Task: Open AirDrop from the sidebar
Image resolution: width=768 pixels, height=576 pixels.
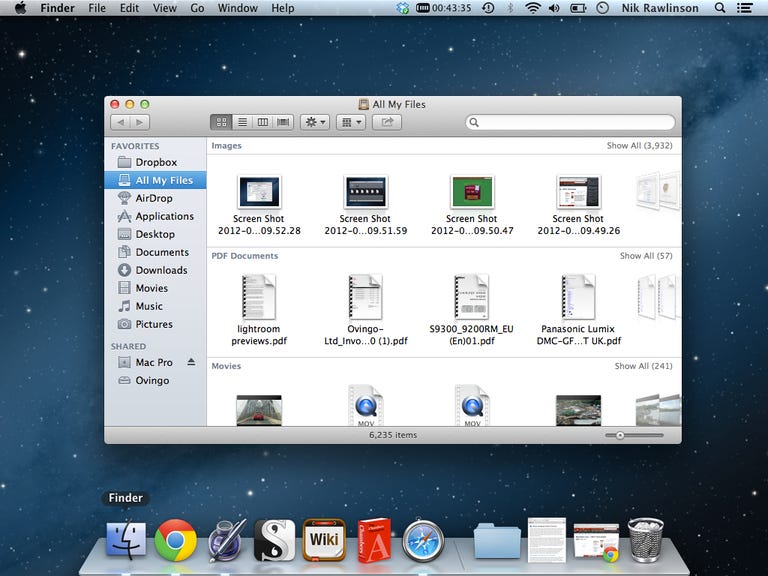Action: pyautogui.click(x=153, y=198)
